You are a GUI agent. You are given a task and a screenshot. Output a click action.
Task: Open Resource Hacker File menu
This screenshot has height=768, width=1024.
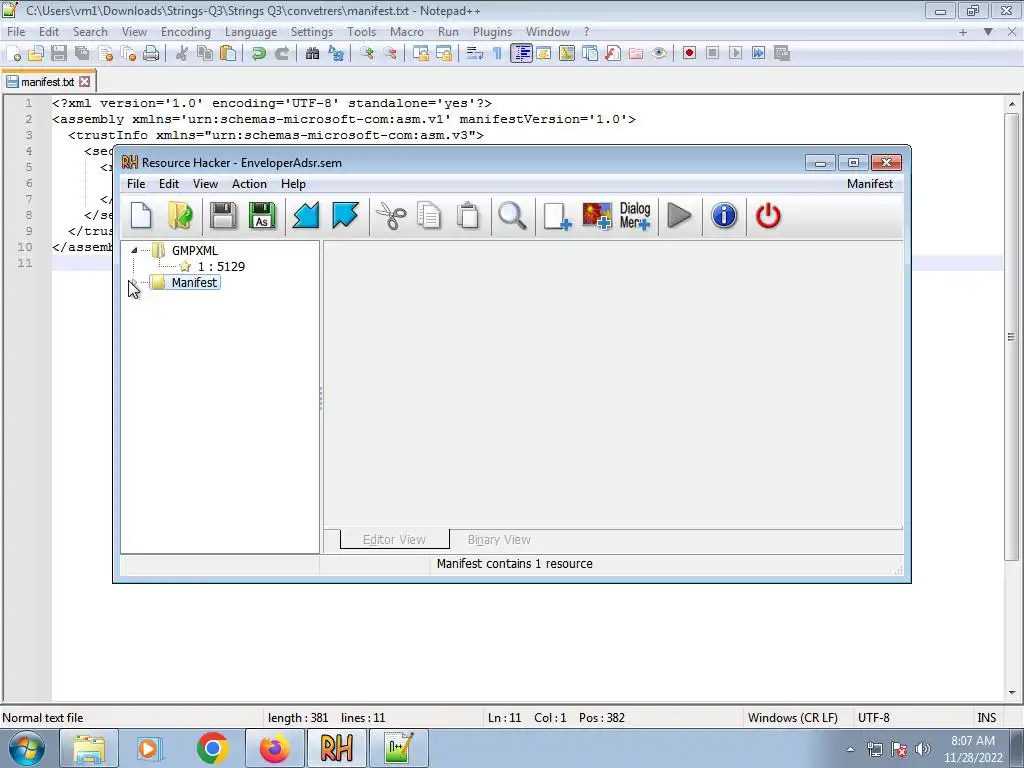coord(136,184)
